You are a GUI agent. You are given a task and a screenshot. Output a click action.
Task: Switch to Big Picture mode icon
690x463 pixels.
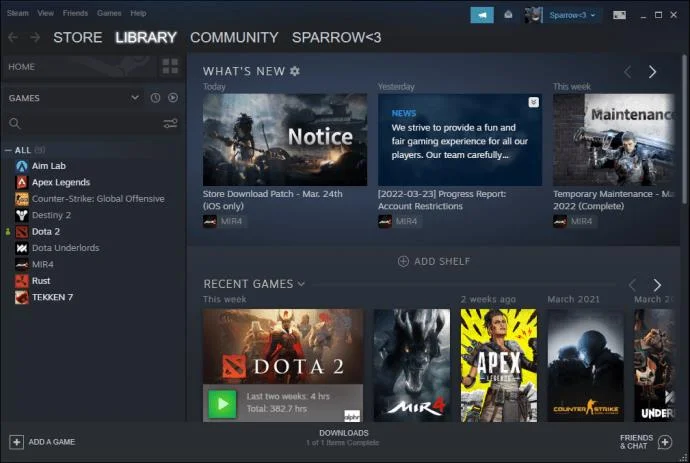click(x=619, y=15)
